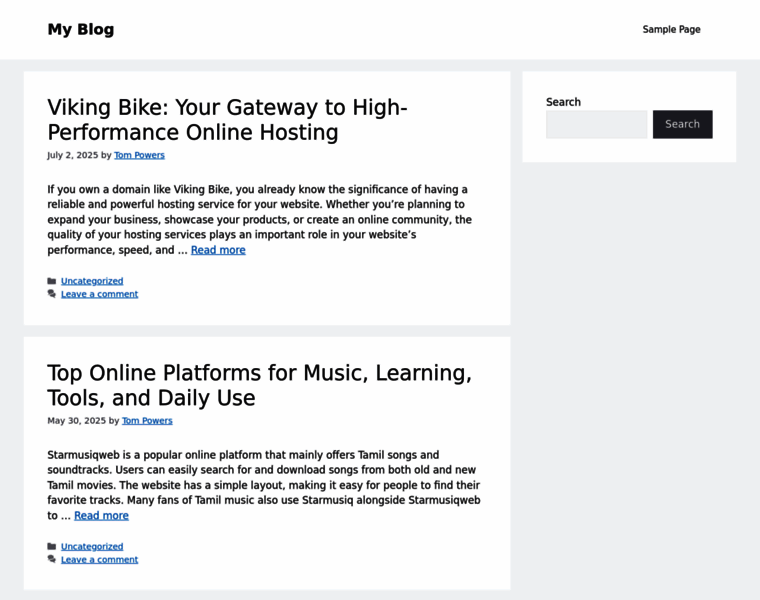The height and width of the screenshot is (600, 760).
Task: Open Uncategorized category of Viking Bike post
Action: pos(92,281)
